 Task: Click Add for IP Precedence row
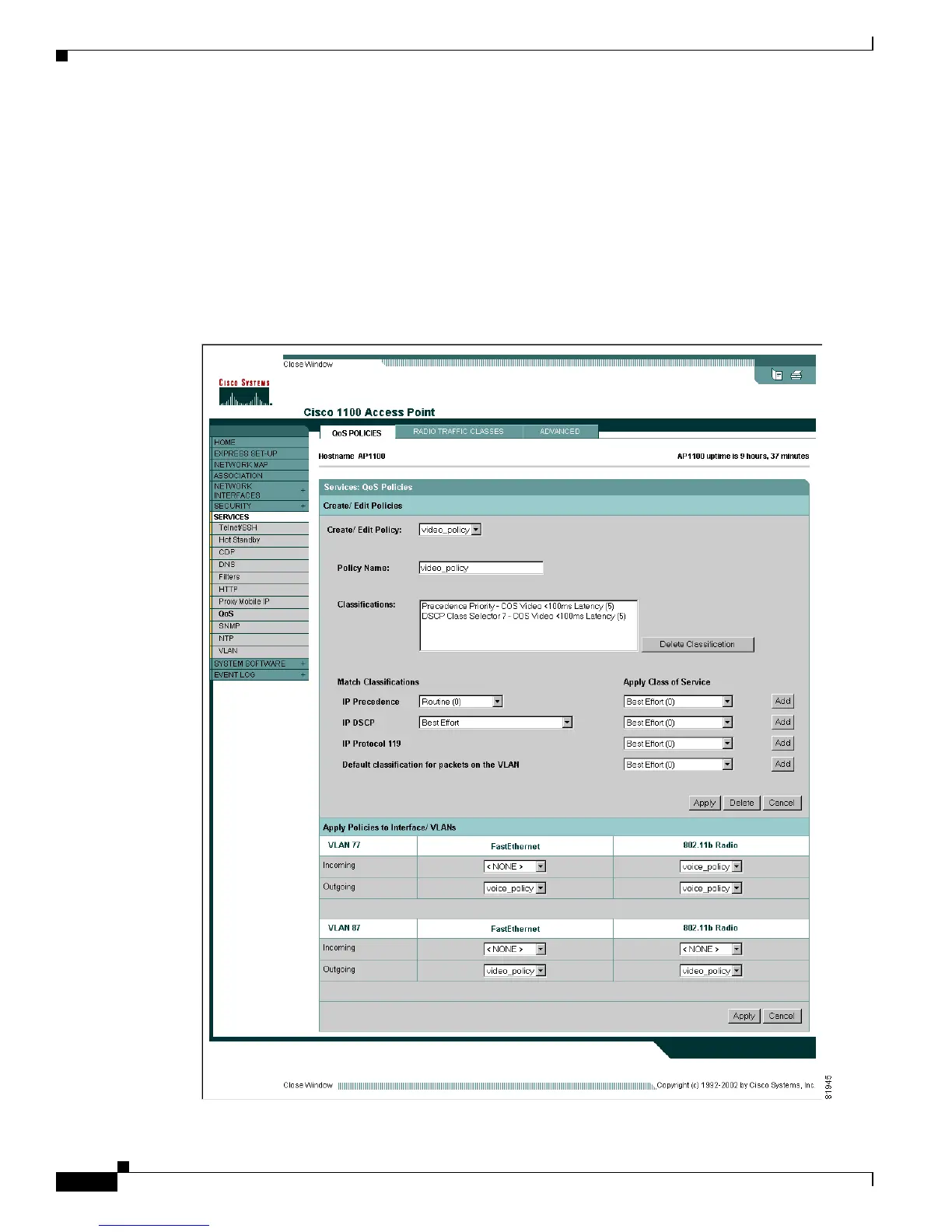click(782, 701)
